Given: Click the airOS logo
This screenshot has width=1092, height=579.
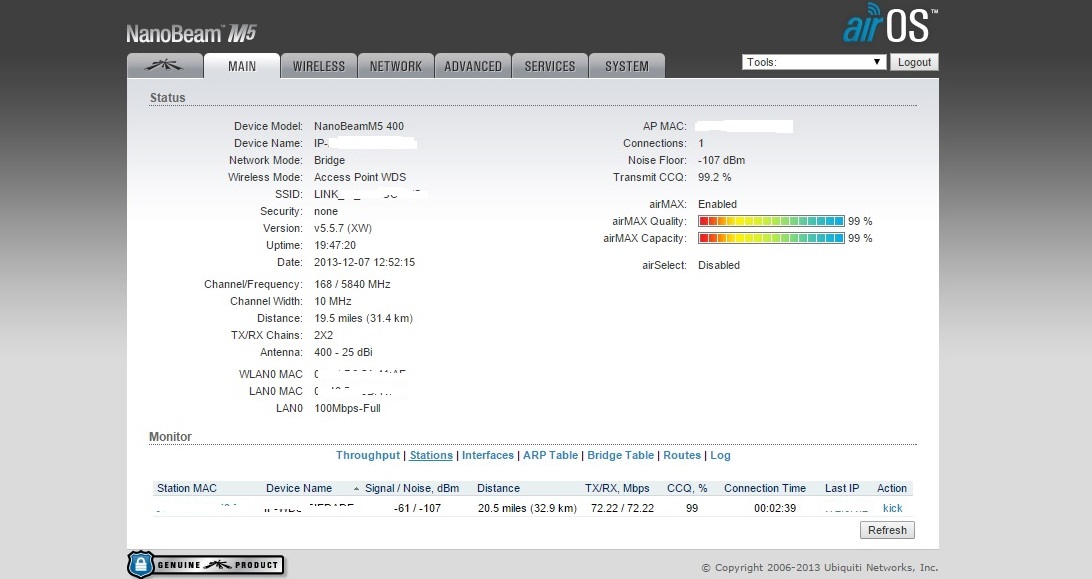Looking at the screenshot, I should [890, 24].
